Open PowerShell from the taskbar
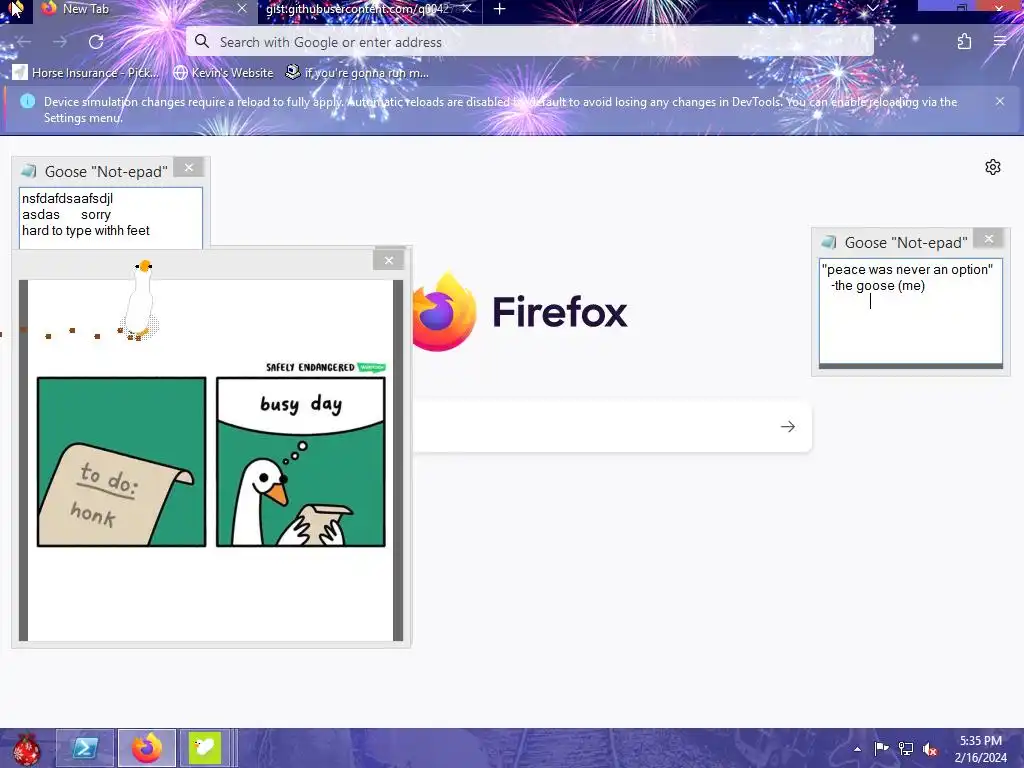The width and height of the screenshot is (1024, 768). click(x=85, y=748)
